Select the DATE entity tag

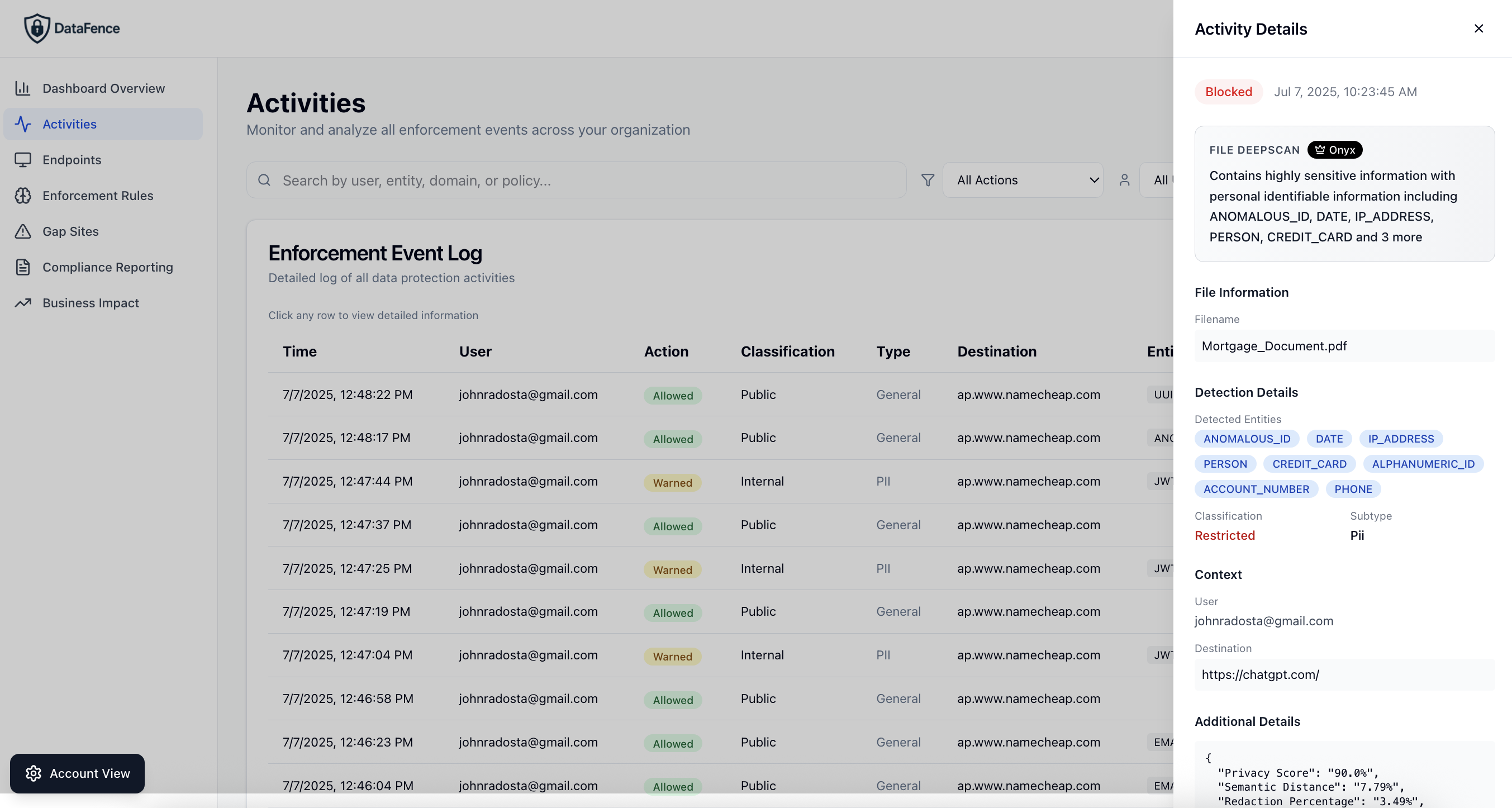point(1329,438)
